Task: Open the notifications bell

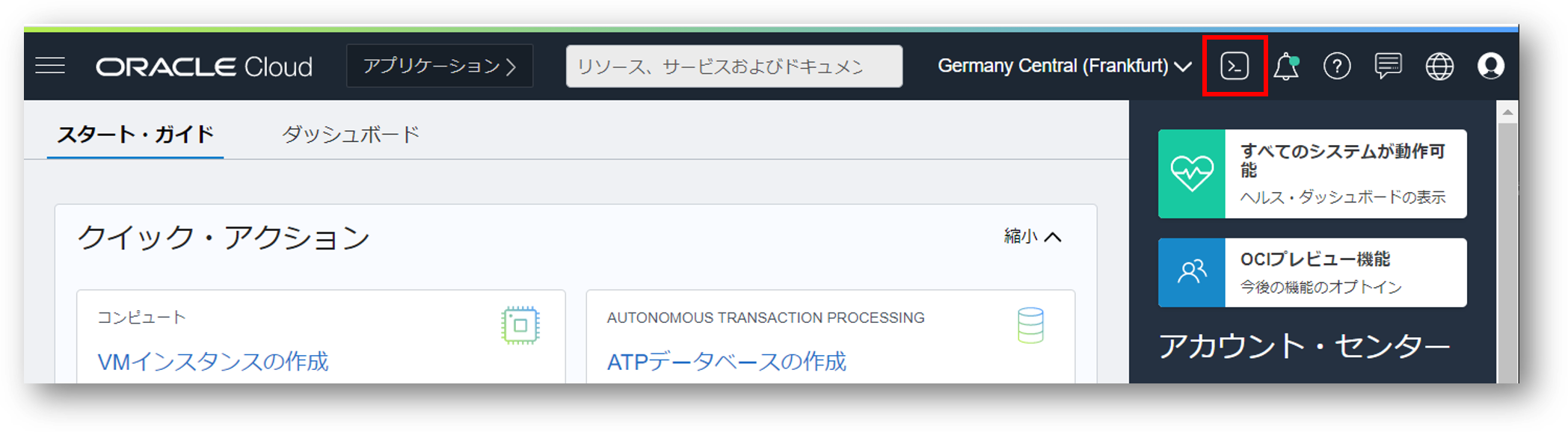Action: point(1286,67)
